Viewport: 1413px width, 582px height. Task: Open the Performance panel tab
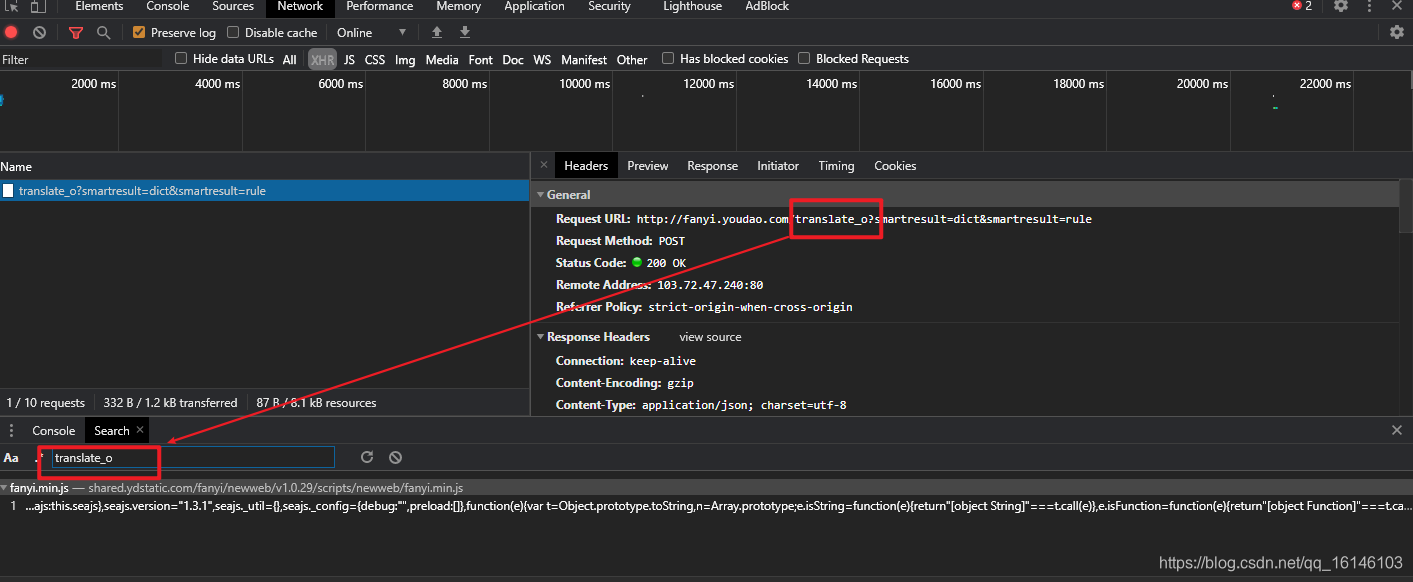(x=380, y=6)
